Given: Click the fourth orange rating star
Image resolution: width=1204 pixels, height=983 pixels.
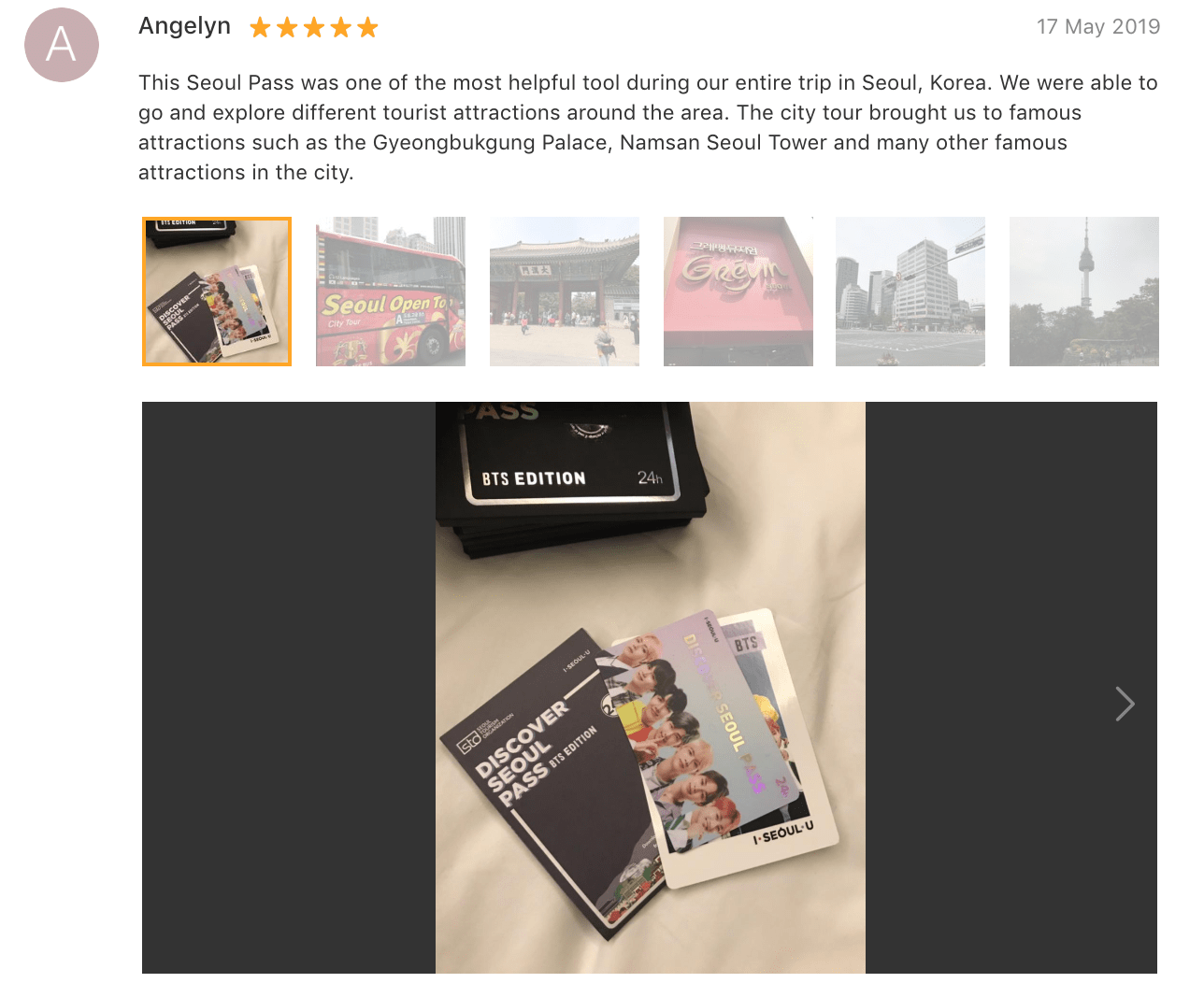Looking at the screenshot, I should coord(341,28).
